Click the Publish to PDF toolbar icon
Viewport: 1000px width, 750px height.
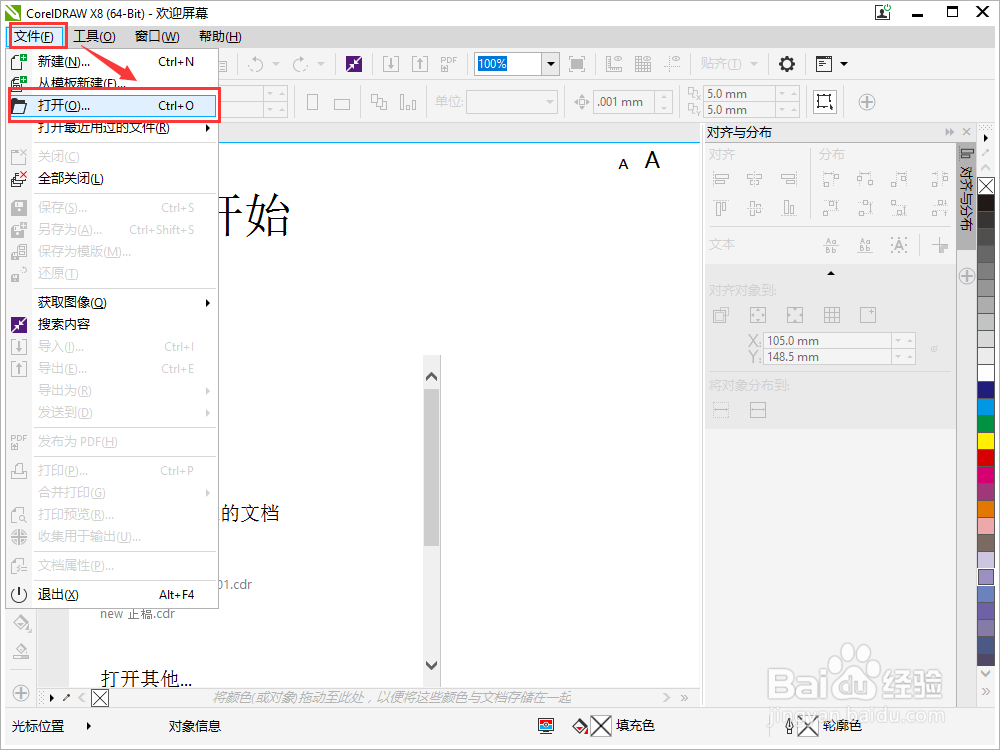[x=448, y=64]
